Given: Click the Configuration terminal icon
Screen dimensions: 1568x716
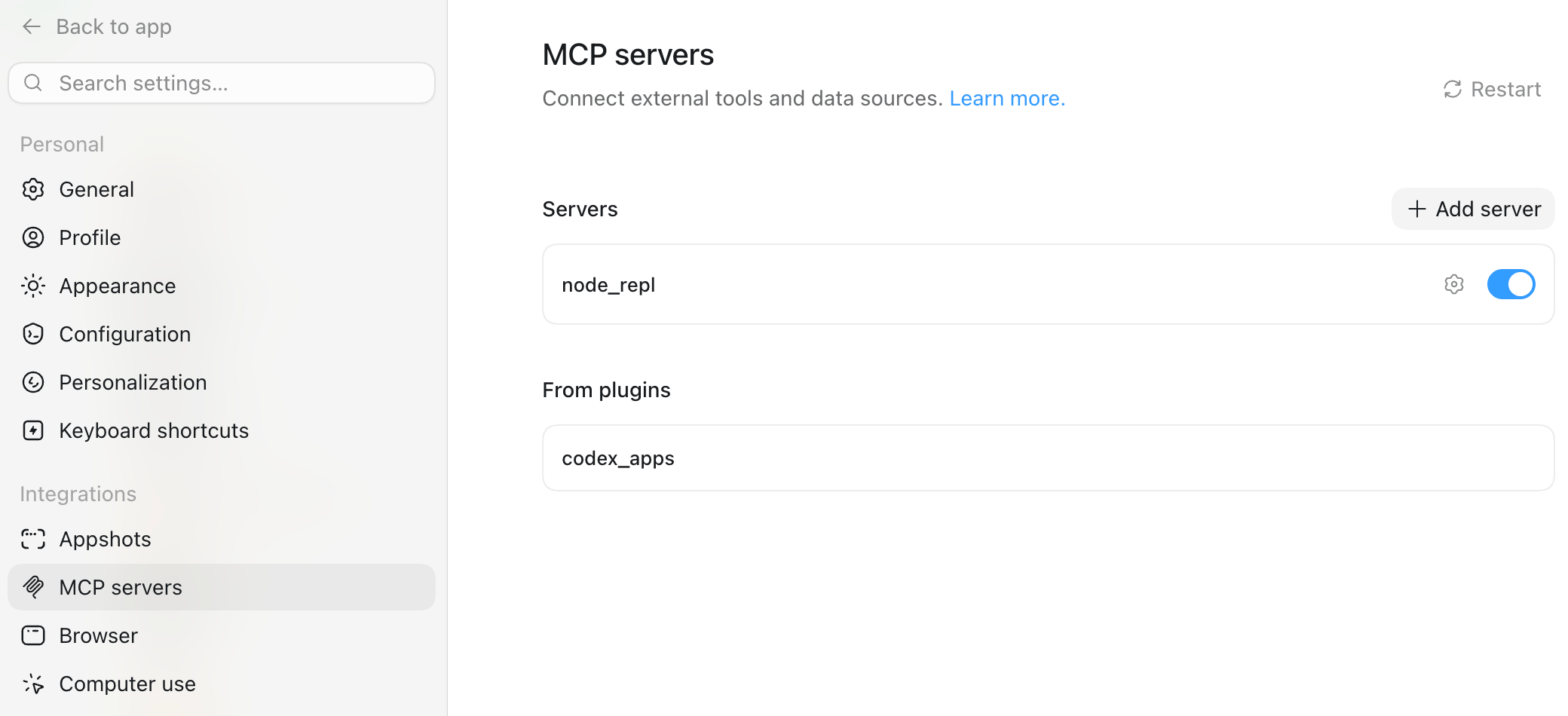Looking at the screenshot, I should click(x=33, y=334).
